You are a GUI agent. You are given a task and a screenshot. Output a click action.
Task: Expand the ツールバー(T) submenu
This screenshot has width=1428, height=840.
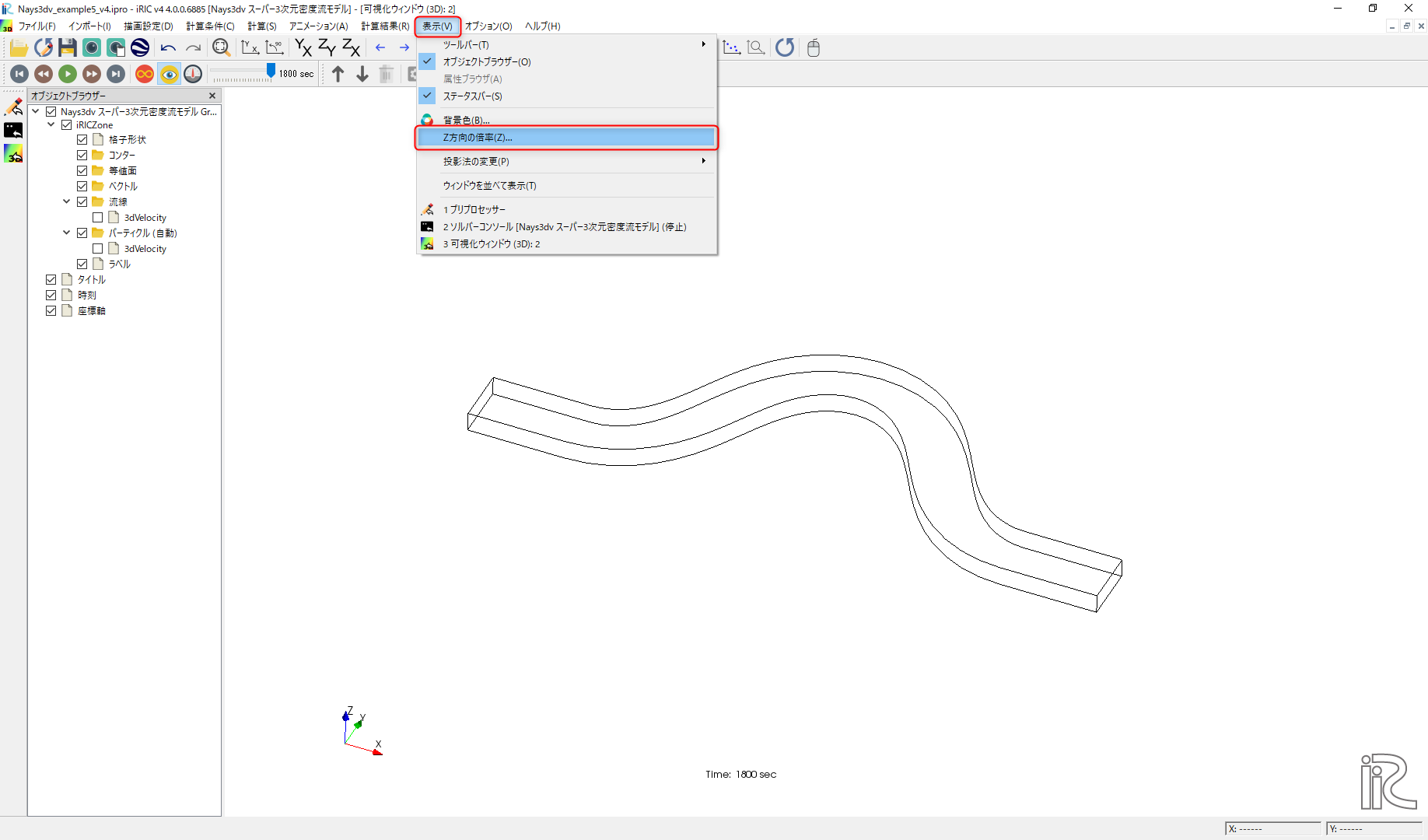tap(567, 45)
